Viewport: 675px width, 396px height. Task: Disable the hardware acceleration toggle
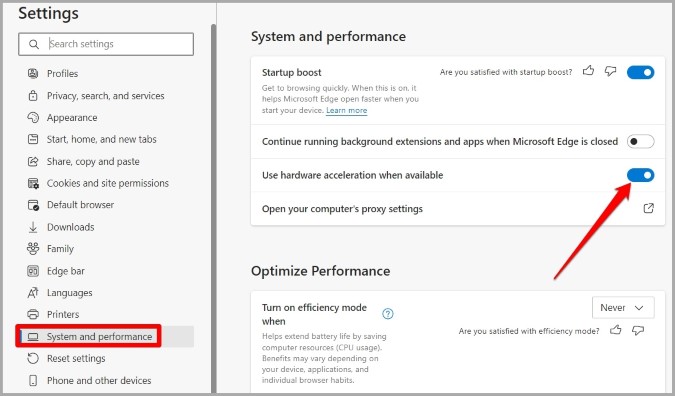640,175
